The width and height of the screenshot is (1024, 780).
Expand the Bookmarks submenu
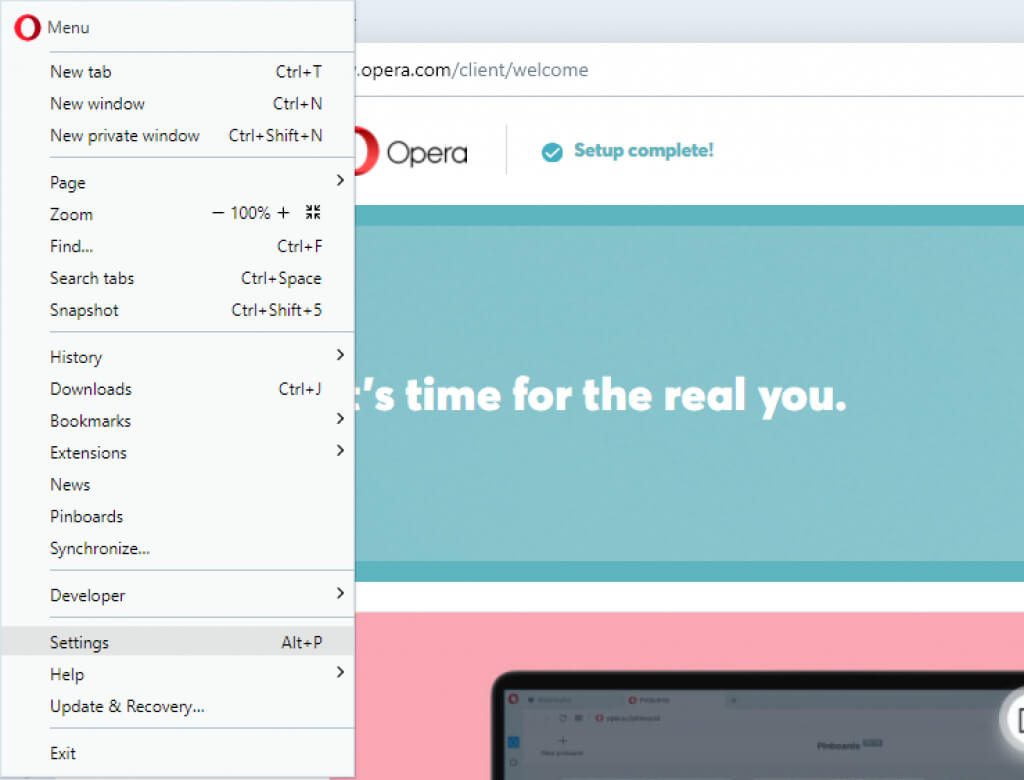tap(178, 421)
